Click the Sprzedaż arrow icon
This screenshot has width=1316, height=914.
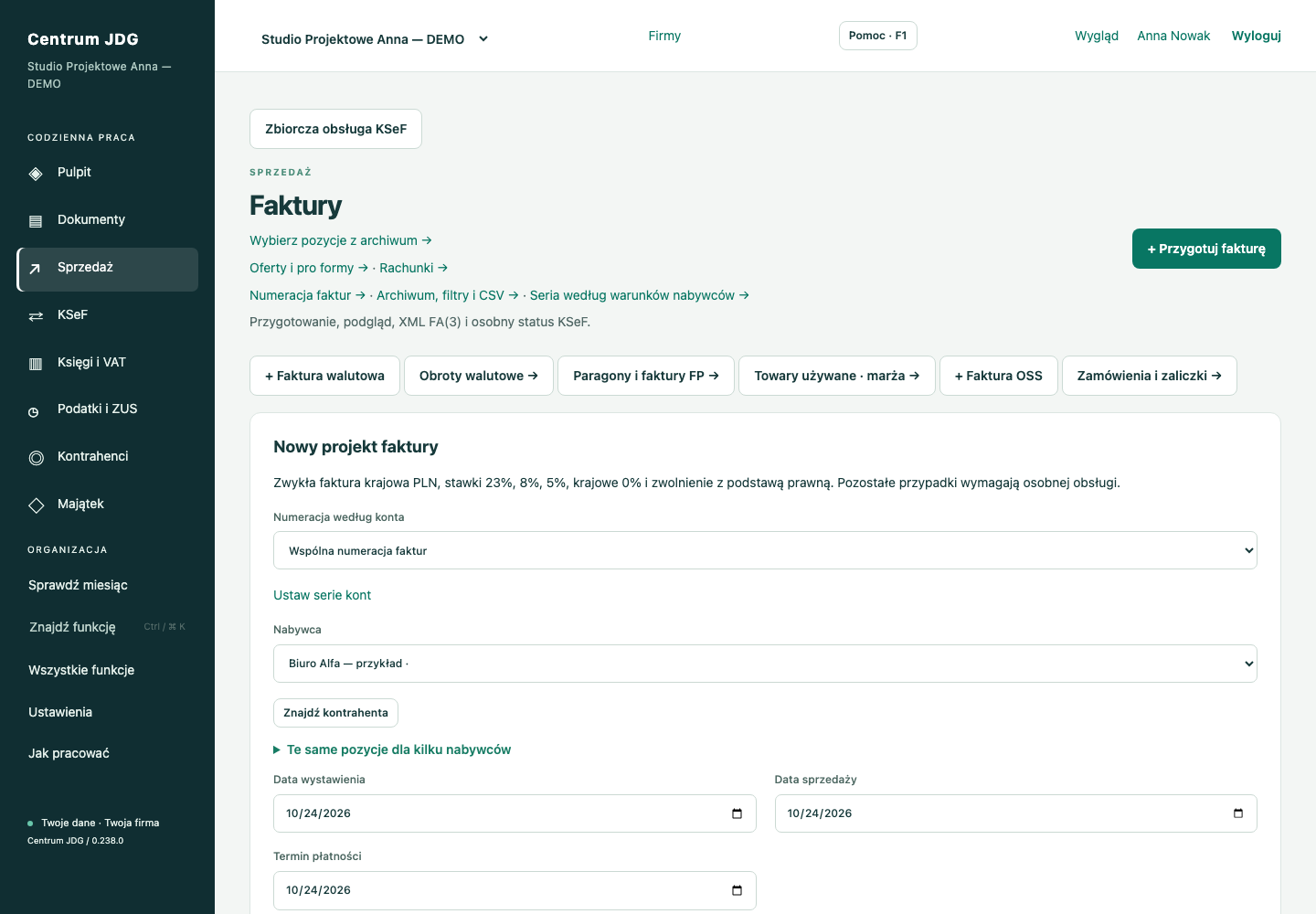(35, 269)
